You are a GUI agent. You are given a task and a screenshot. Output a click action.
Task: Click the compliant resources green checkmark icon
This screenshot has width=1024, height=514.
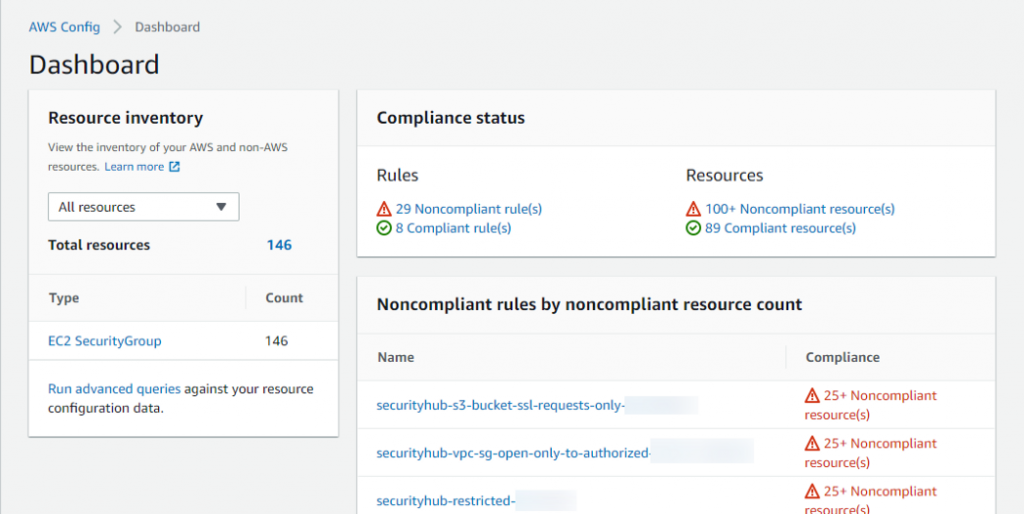[x=693, y=228]
